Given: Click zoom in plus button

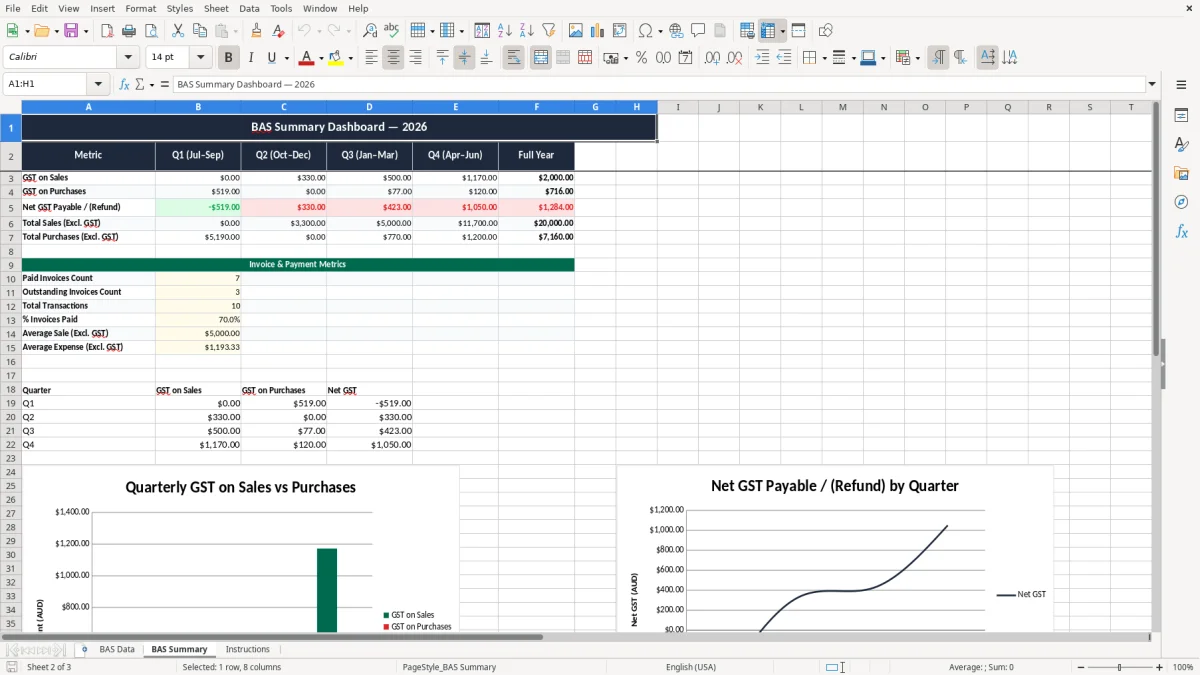Looking at the screenshot, I should point(1159,667).
